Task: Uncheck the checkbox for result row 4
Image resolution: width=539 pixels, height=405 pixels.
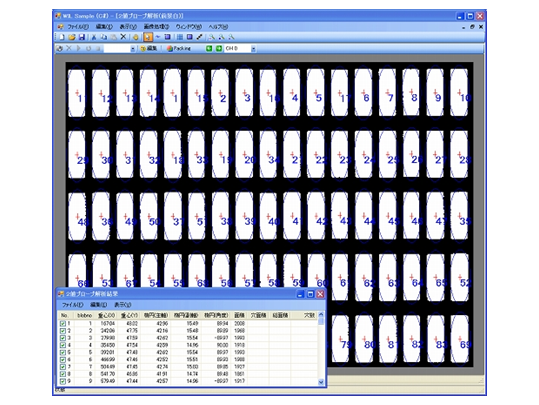Action: [63, 345]
